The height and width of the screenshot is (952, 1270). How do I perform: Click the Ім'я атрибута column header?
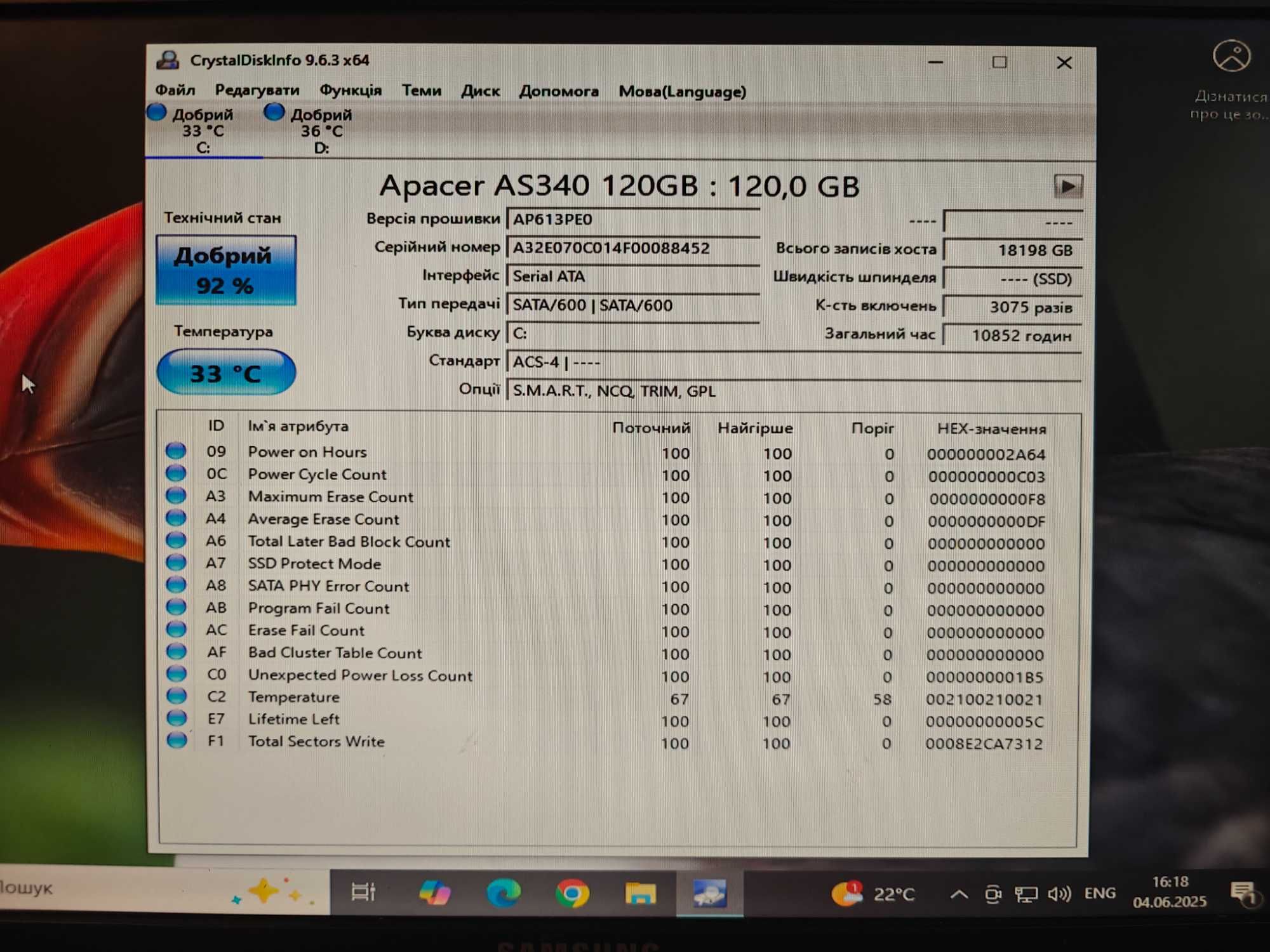(x=298, y=426)
